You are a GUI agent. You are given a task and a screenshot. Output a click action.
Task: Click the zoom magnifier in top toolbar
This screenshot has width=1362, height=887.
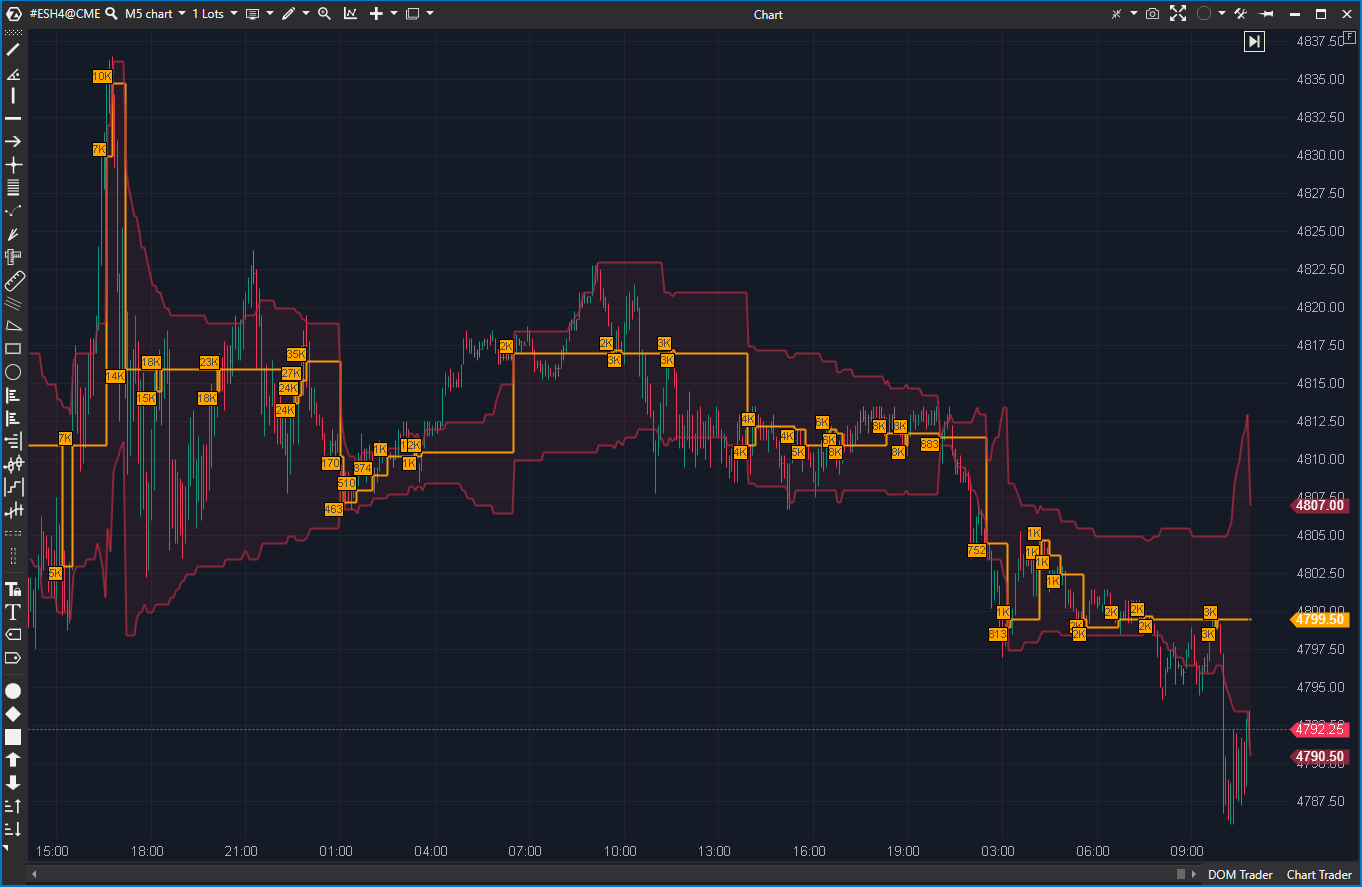(x=324, y=14)
